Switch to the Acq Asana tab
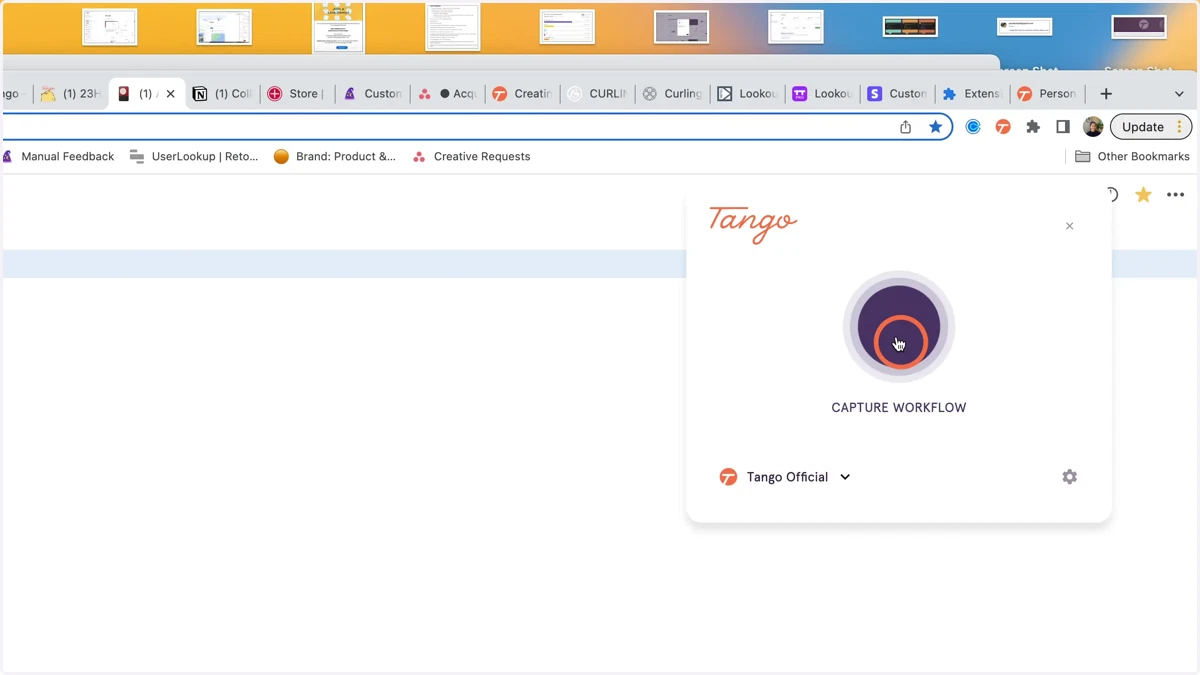Image resolution: width=1200 pixels, height=675 pixels. 448,94
